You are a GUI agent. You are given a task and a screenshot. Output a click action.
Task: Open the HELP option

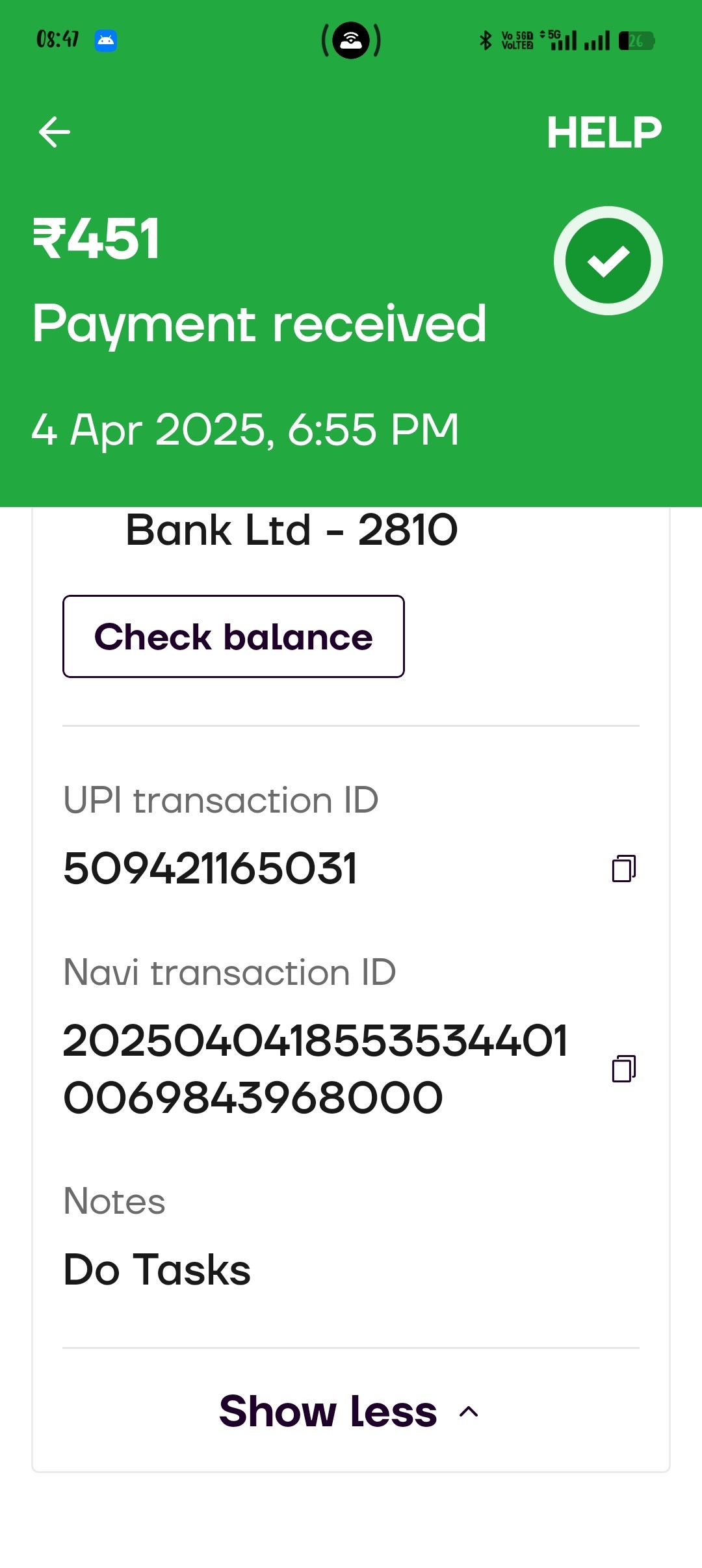point(604,133)
